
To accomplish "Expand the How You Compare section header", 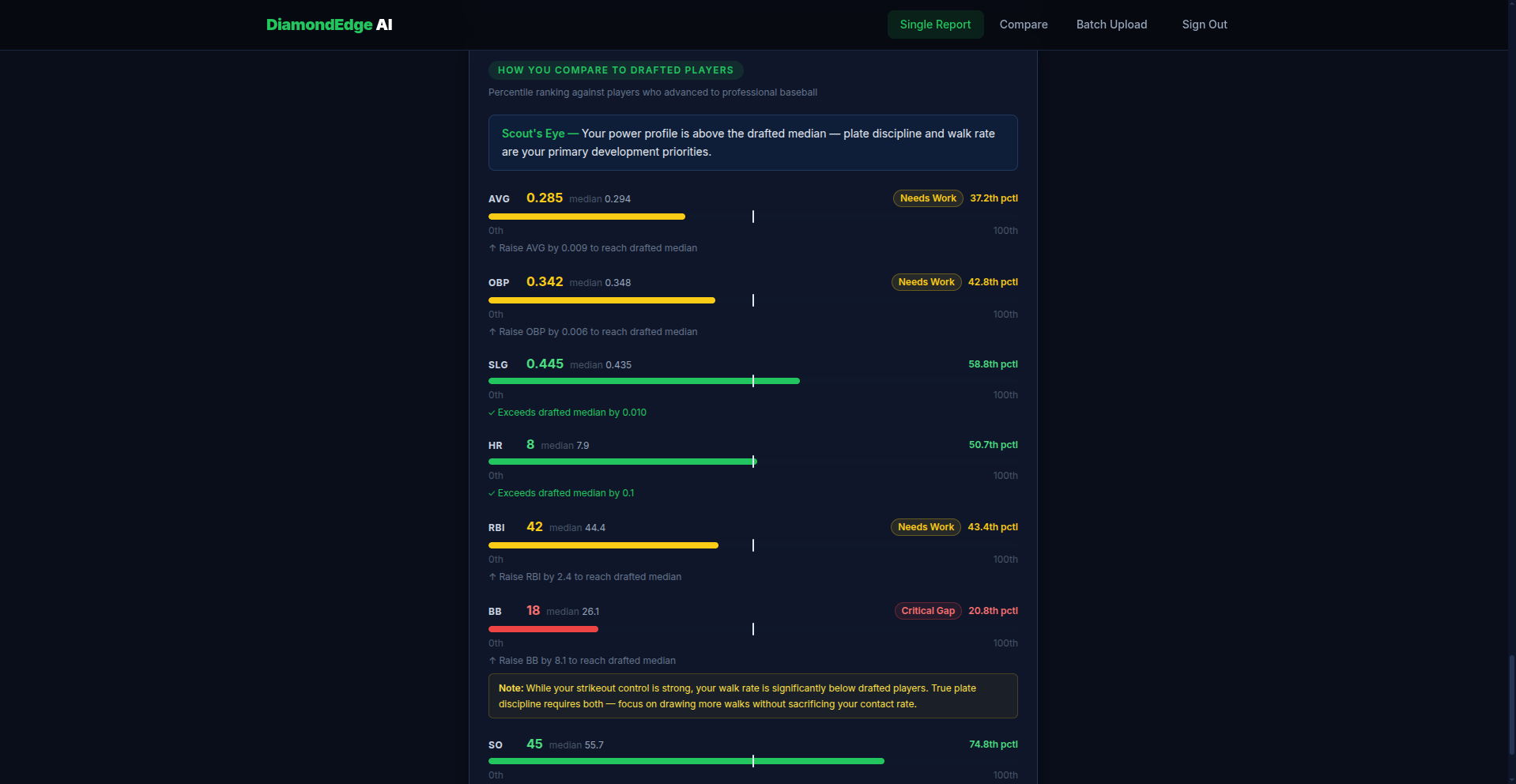I will (616, 70).
